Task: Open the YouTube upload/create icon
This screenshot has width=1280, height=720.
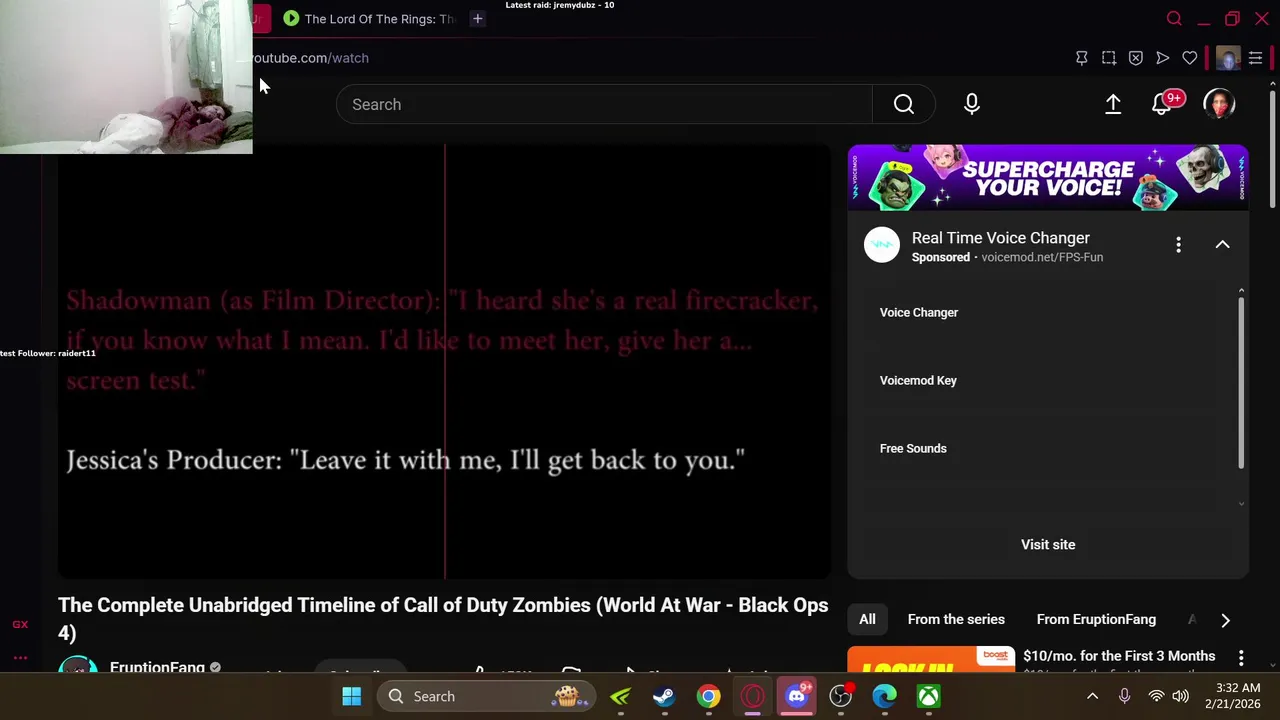Action: click(x=1113, y=104)
